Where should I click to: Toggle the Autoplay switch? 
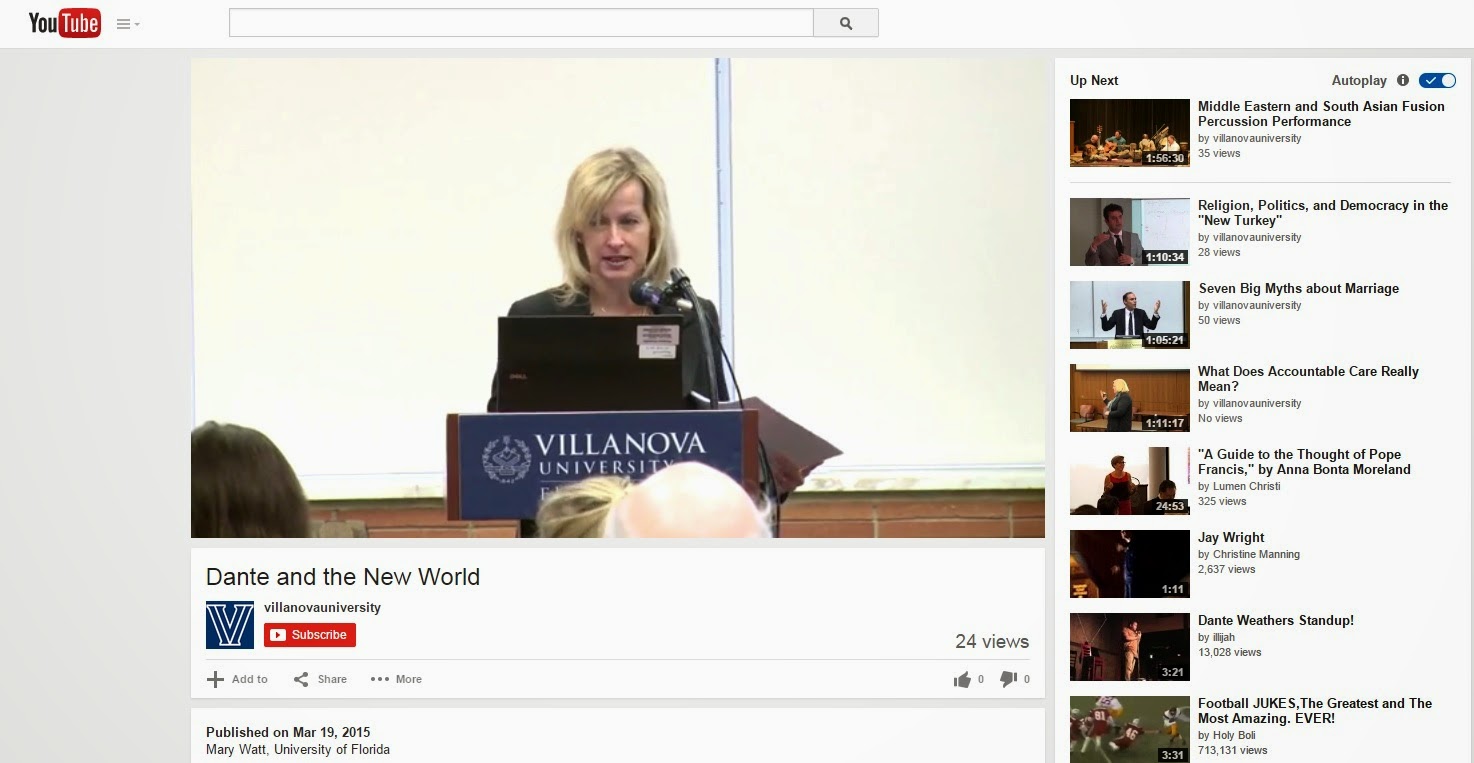coord(1437,80)
